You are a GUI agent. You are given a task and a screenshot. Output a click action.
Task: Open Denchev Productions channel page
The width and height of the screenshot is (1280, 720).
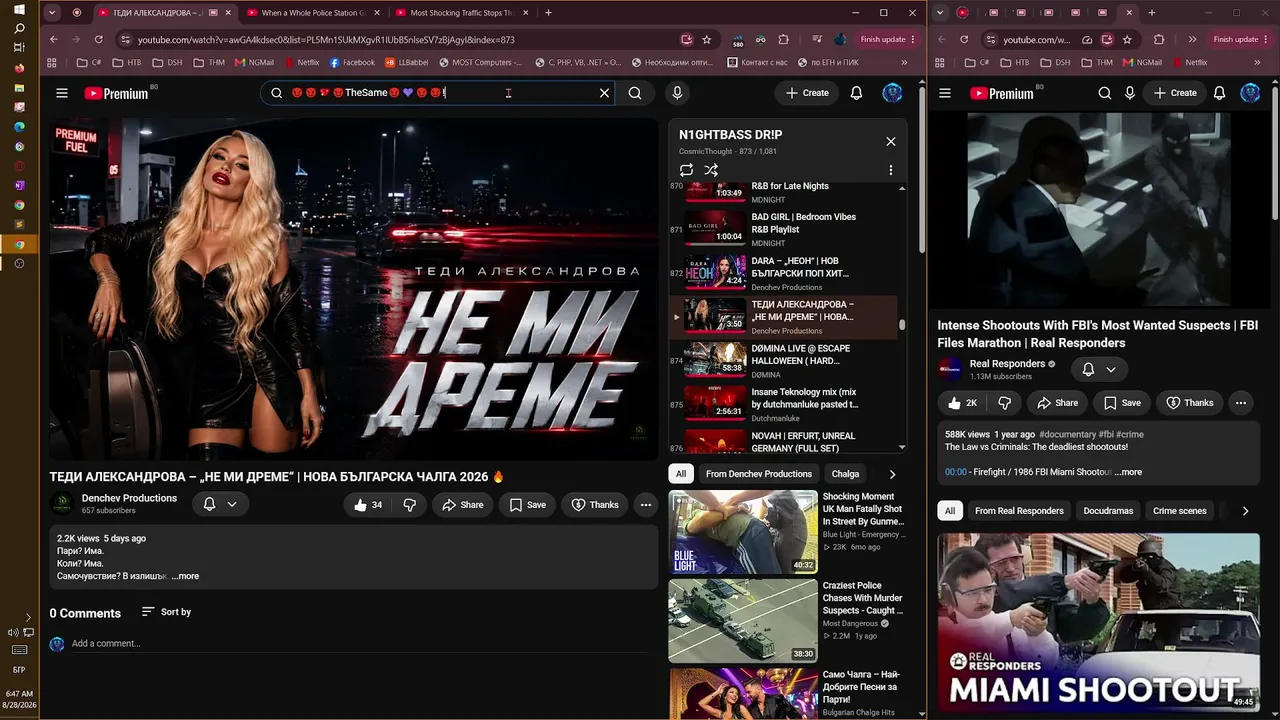[x=129, y=498]
